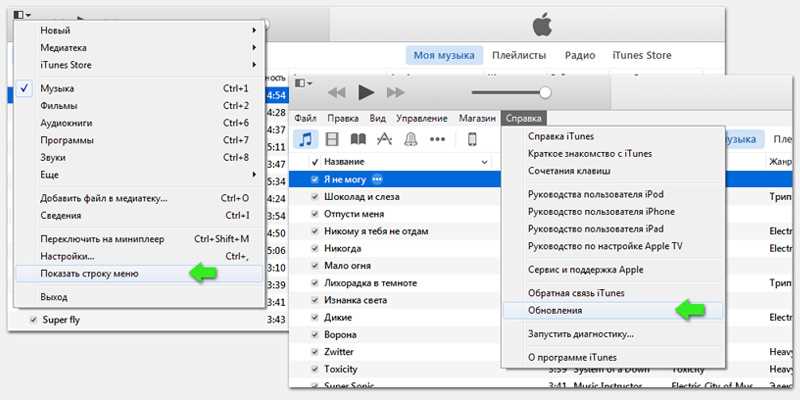800x400 pixels.
Task: Switch to Плейлисты tab in back window
Action: [x=519, y=55]
